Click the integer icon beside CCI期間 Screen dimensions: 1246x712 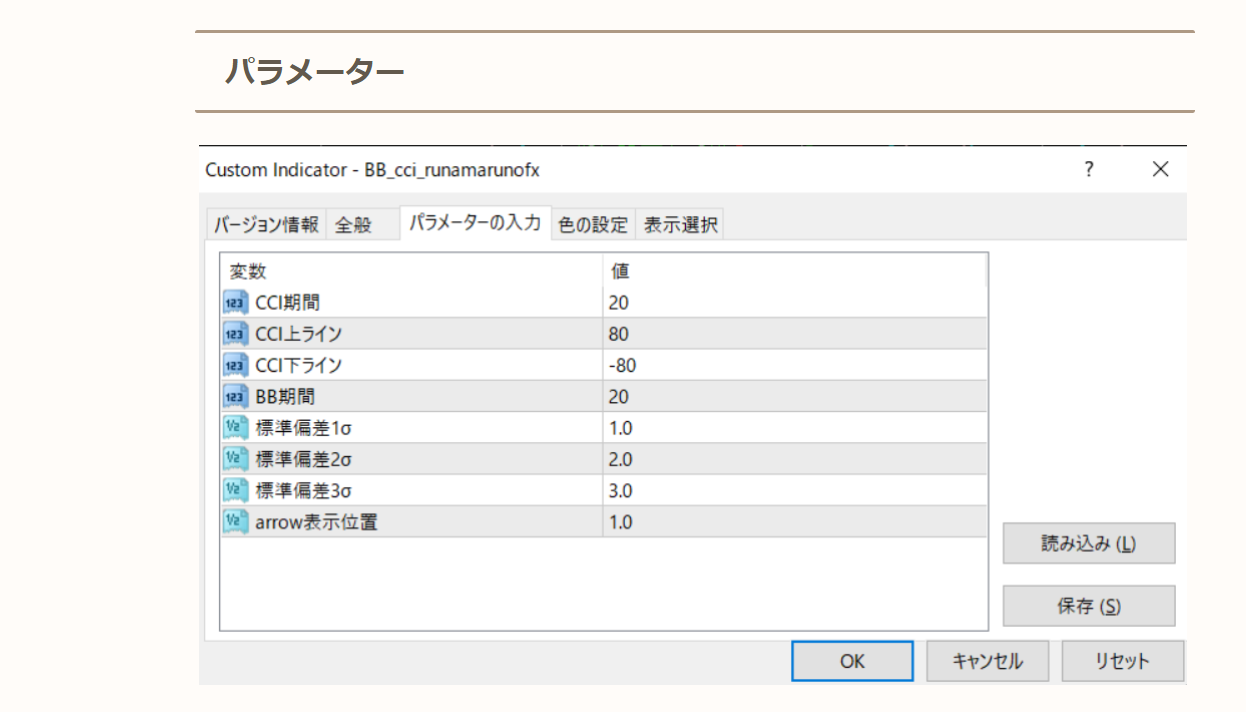click(x=235, y=302)
